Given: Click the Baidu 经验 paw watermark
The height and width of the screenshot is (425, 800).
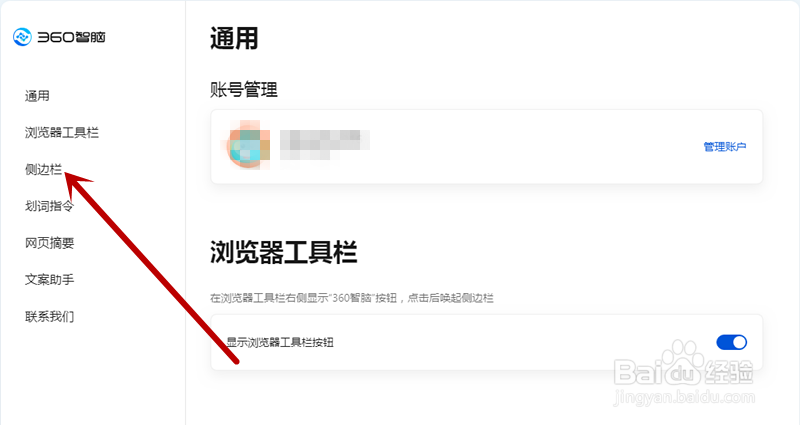Looking at the screenshot, I should tap(684, 371).
